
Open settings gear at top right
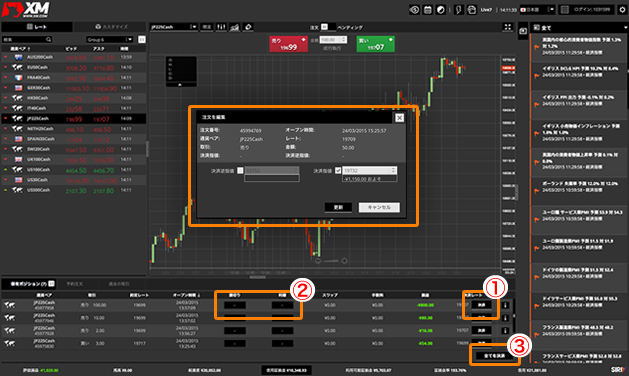tap(622, 10)
